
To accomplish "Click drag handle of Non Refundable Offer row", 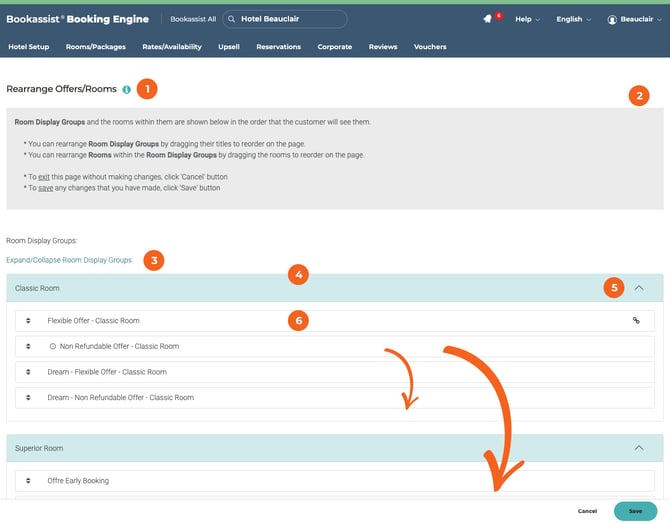I will tap(28, 346).
